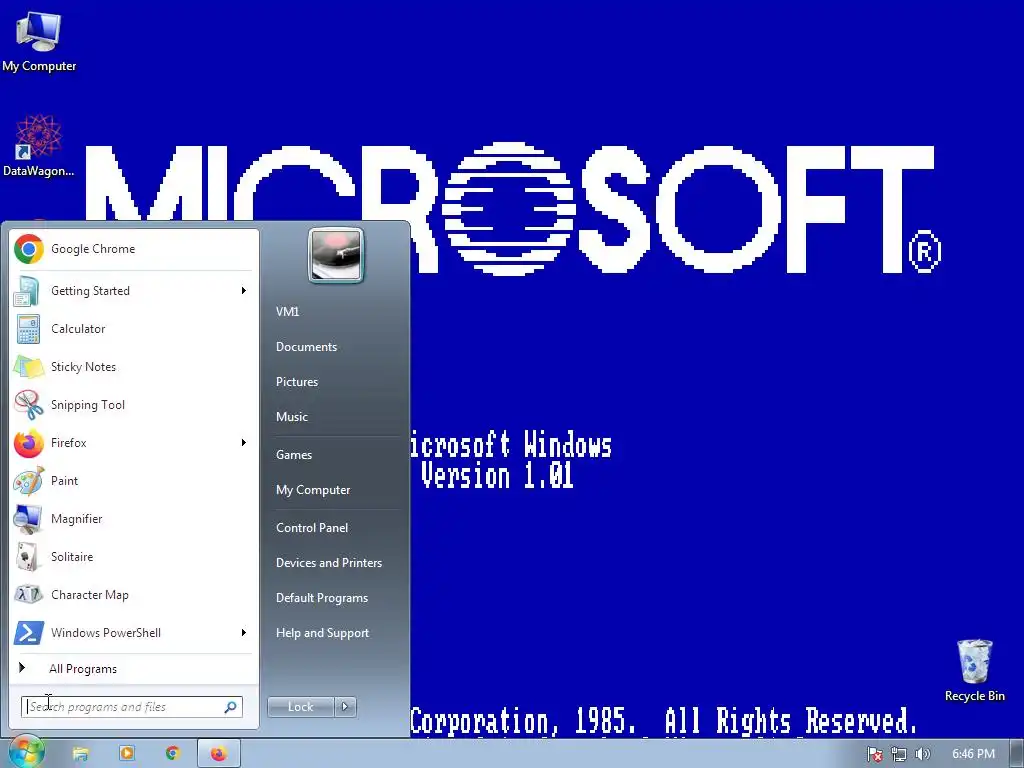Open My Computer in Start menu
This screenshot has width=1024, height=768.
(313, 490)
